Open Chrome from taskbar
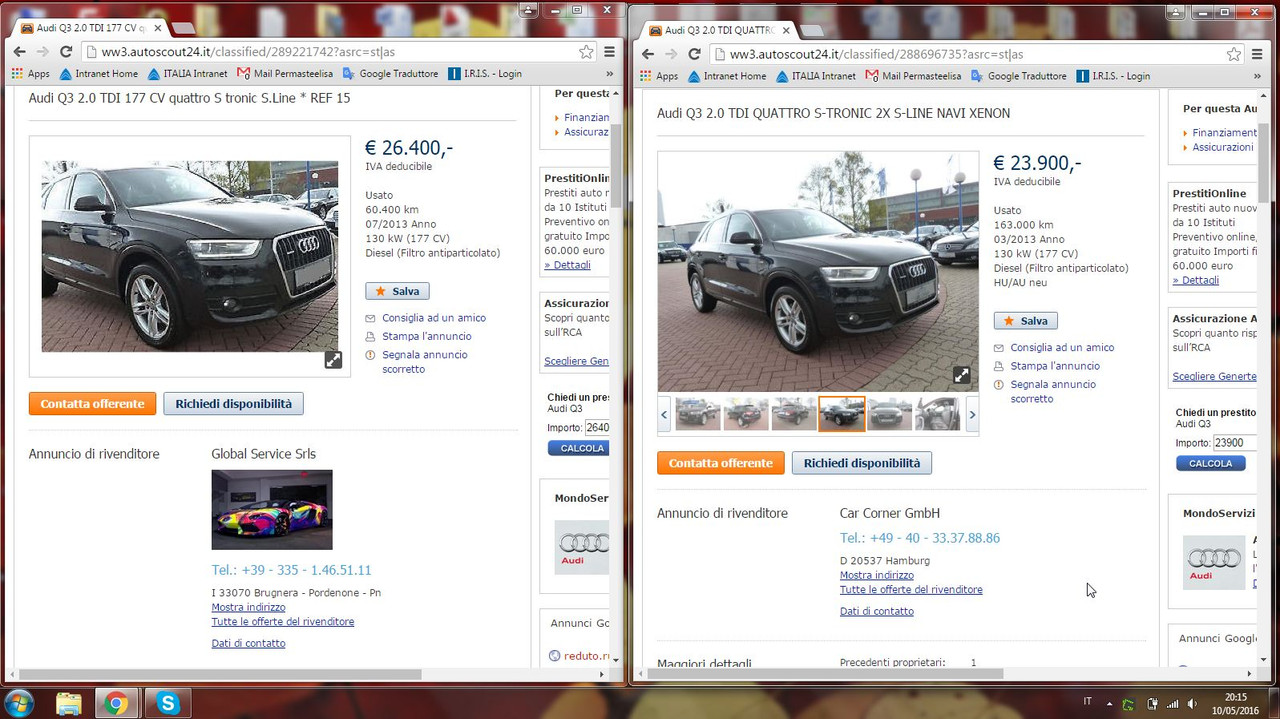The image size is (1280, 719). (x=116, y=703)
